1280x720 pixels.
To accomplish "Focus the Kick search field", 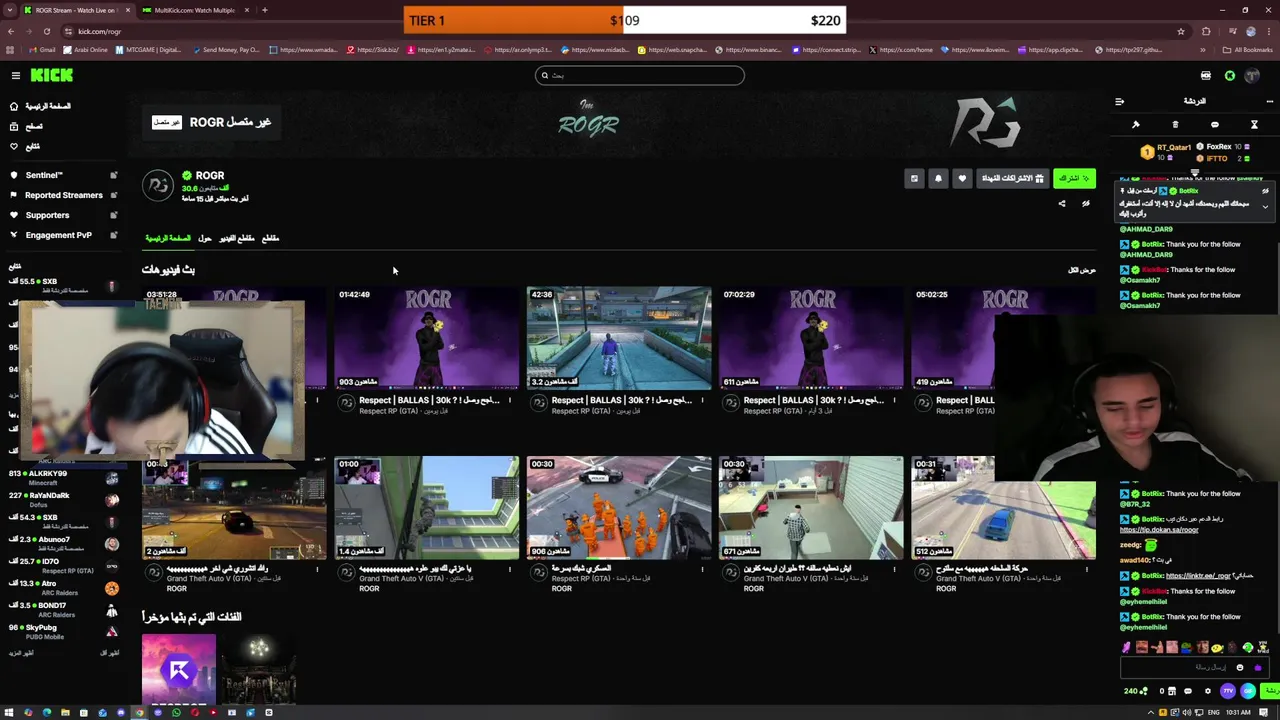I will point(640,75).
